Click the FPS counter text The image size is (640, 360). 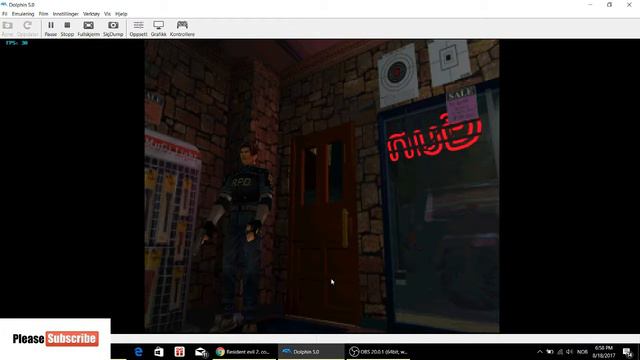point(17,43)
